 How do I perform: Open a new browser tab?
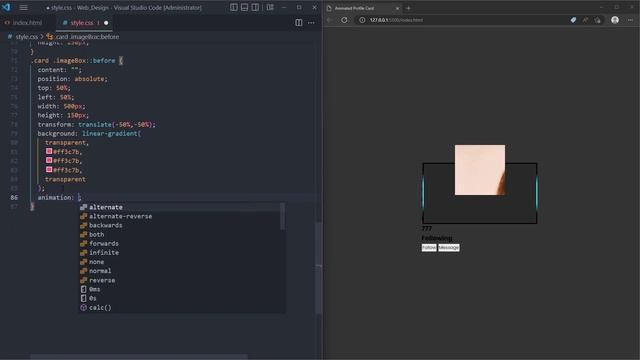pos(408,8)
